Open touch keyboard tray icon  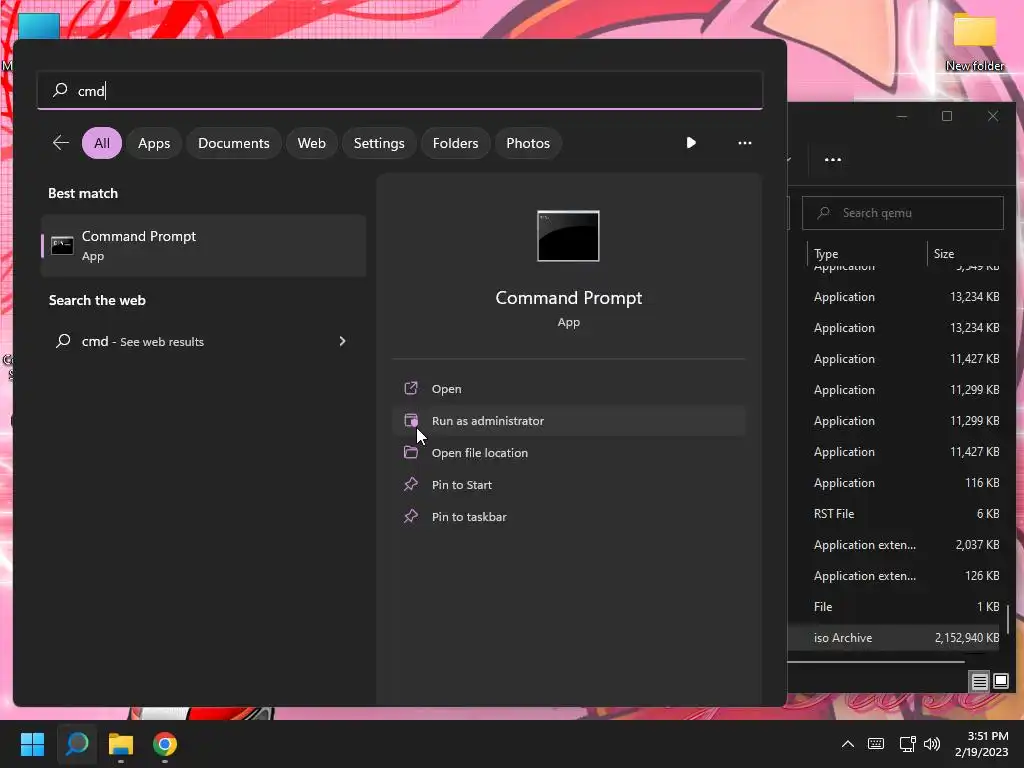click(876, 744)
